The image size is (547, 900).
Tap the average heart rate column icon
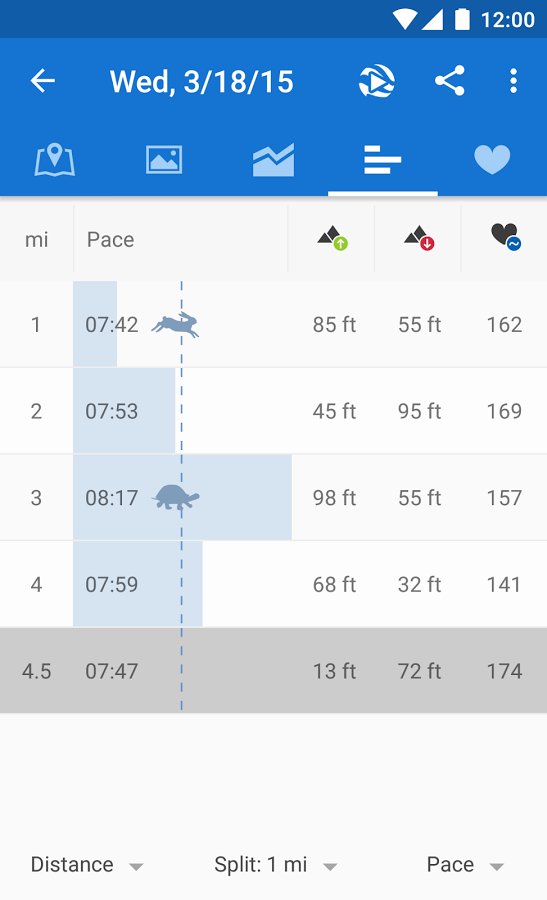tap(506, 236)
